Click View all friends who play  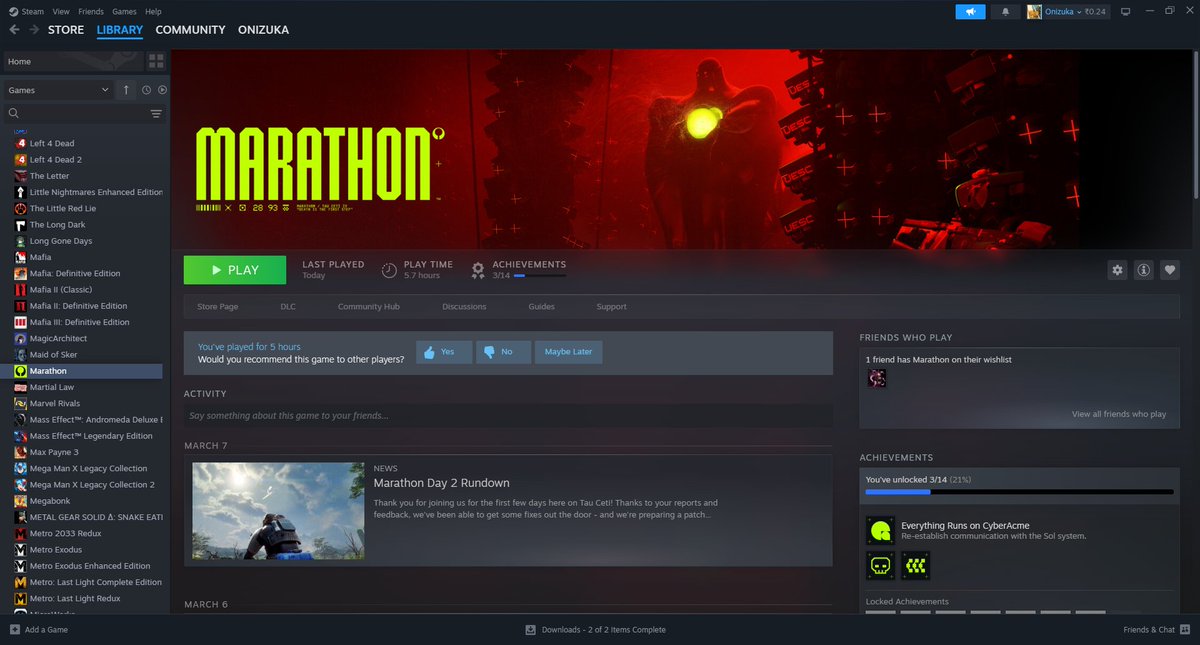[x=1119, y=414]
